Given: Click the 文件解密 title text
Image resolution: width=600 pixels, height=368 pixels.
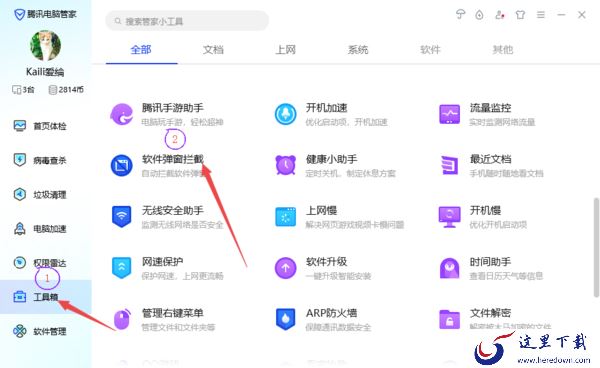Looking at the screenshot, I should click(491, 313).
